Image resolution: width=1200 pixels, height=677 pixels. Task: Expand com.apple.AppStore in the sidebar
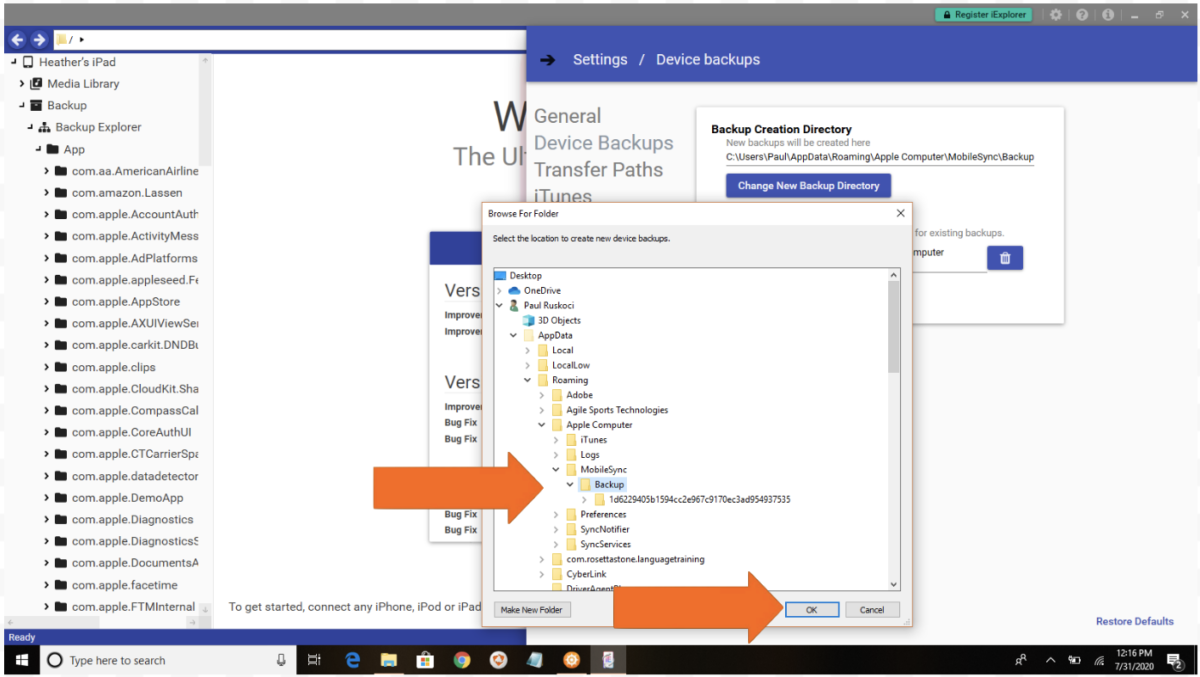click(x=47, y=302)
